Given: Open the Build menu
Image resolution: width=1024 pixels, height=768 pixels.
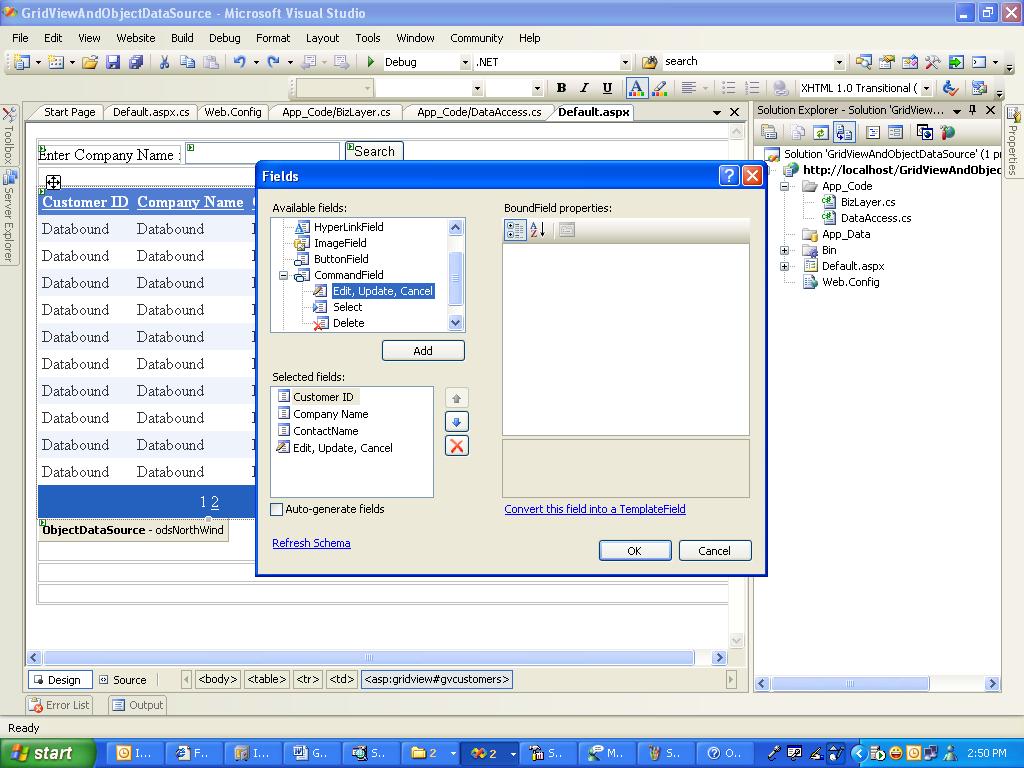Looking at the screenshot, I should tap(182, 38).
